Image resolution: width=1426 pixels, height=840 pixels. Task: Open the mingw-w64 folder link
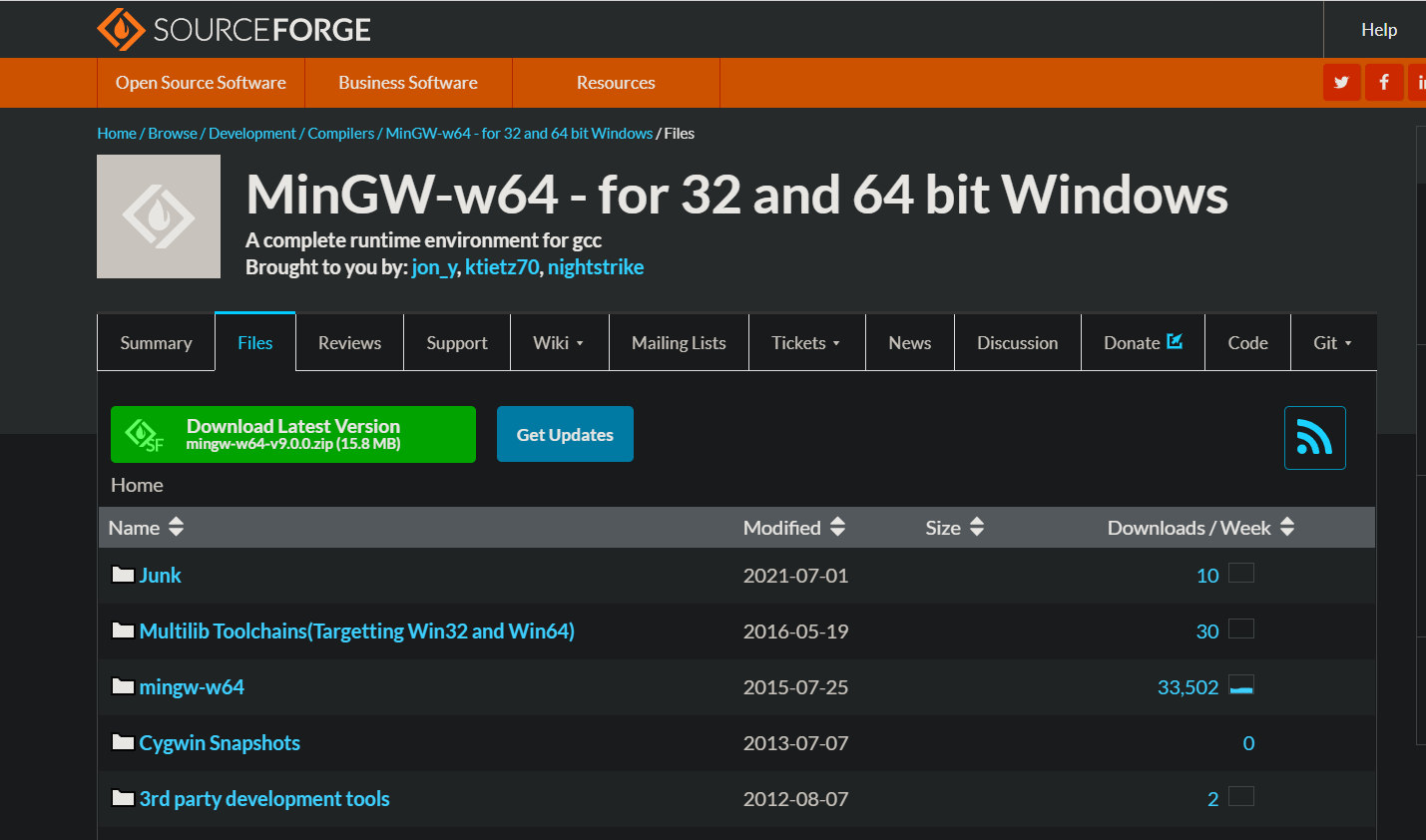[192, 687]
